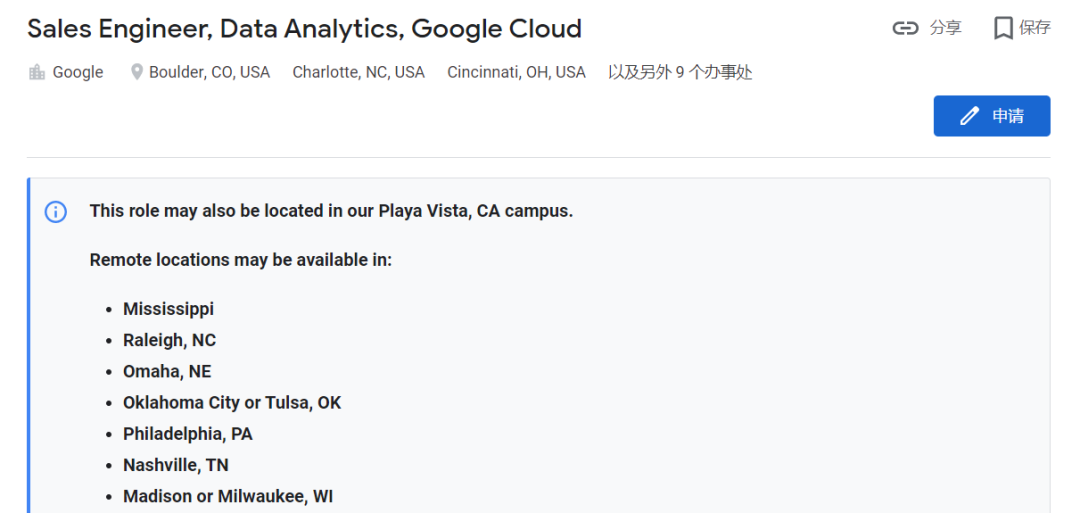Click the Charlotte, NC, USA location
The image size is (1080, 513).
pyautogui.click(x=358, y=72)
